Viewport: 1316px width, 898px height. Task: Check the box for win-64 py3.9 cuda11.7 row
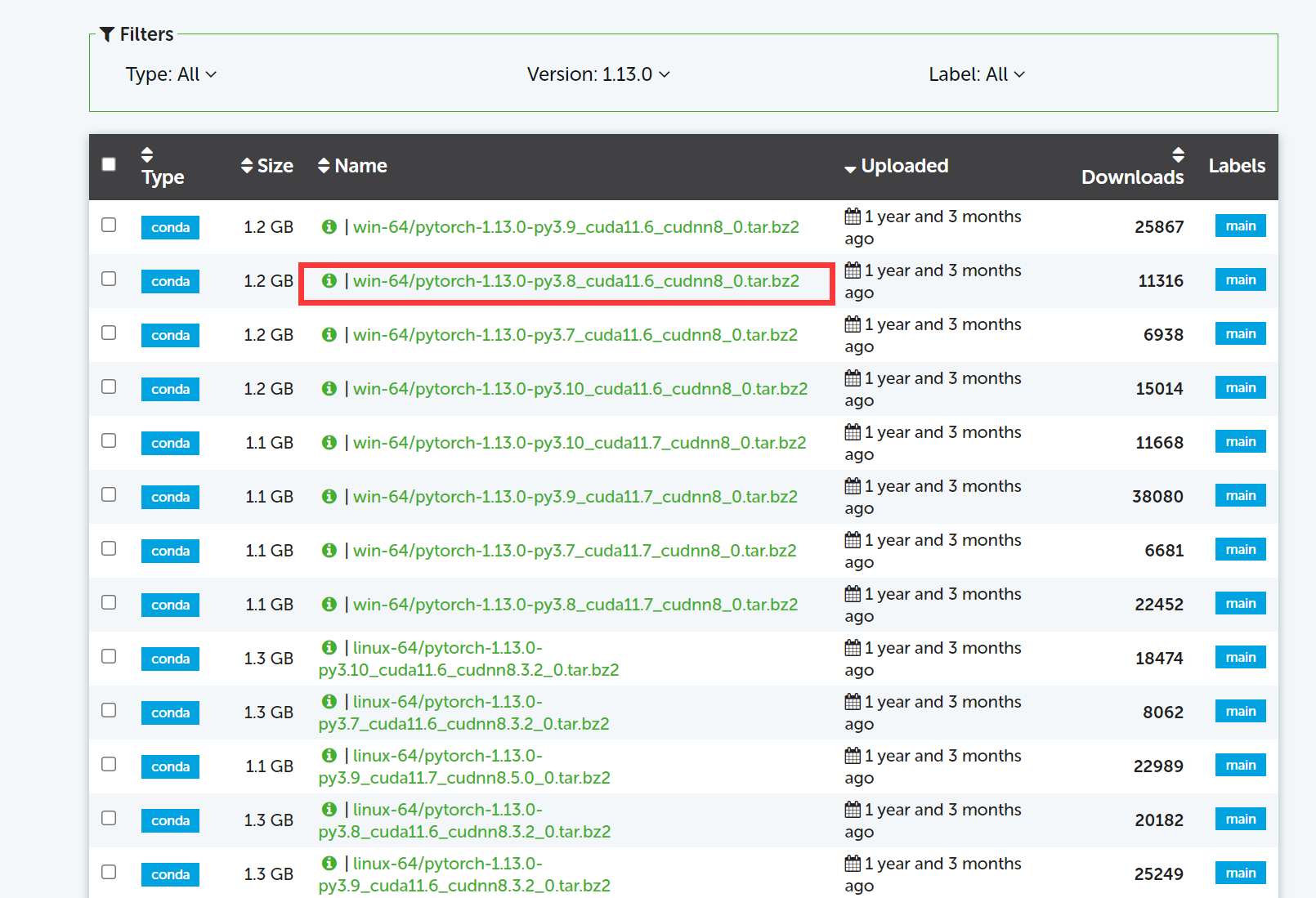[x=109, y=494]
